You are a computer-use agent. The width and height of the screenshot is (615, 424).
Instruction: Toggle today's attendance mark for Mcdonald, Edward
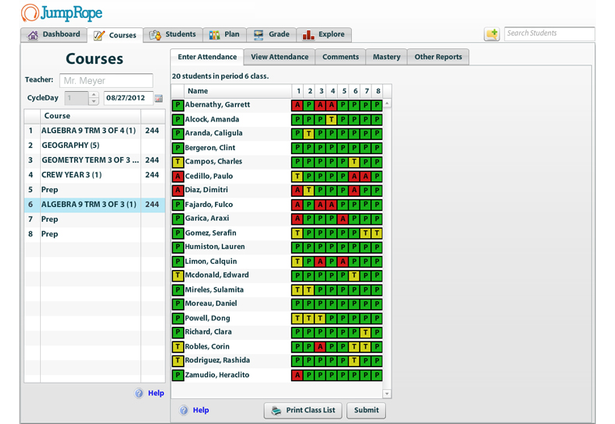coord(178,275)
